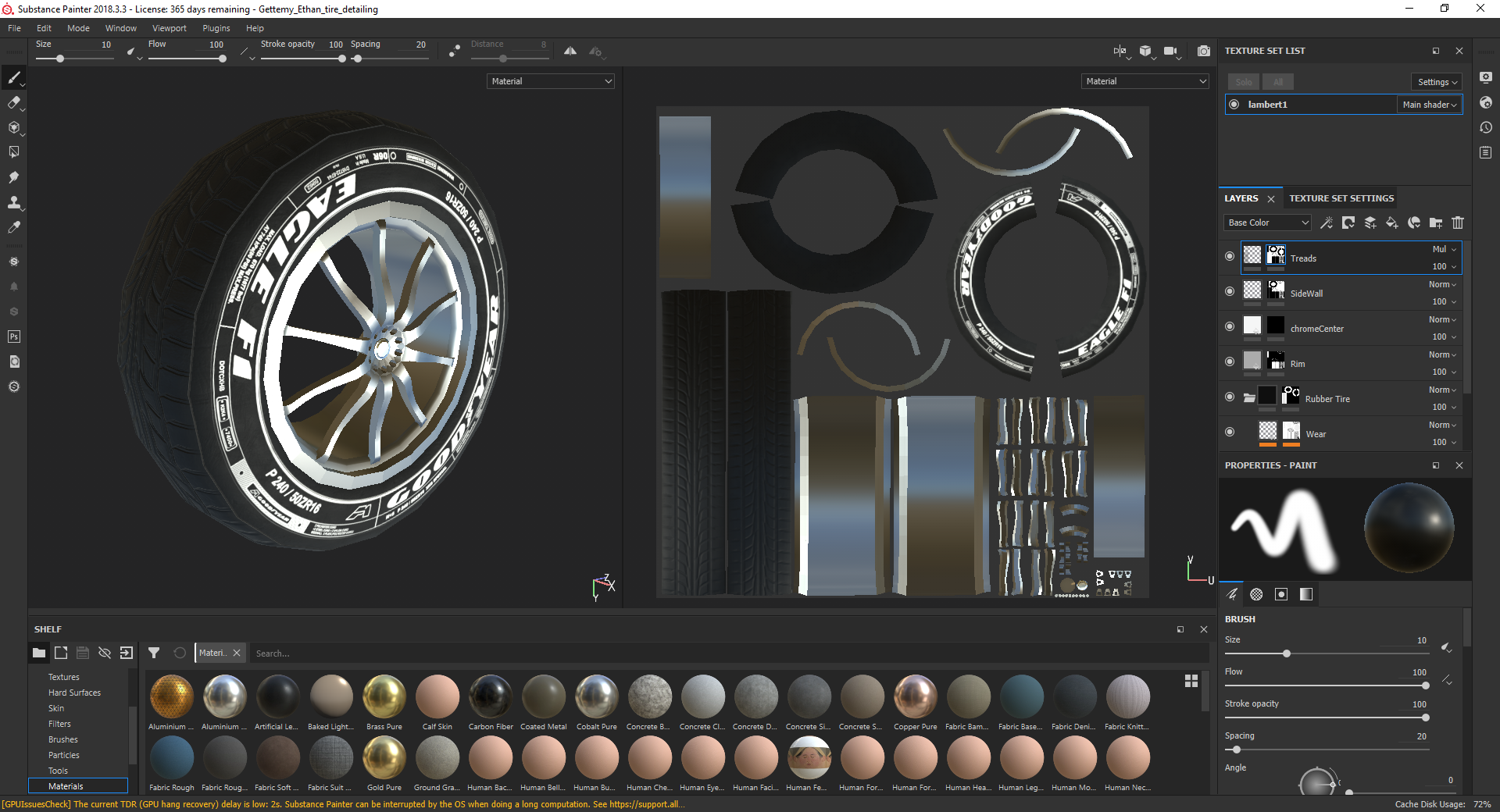The image size is (1500, 812).
Task: Add a smart material layer
Action: (1414, 223)
